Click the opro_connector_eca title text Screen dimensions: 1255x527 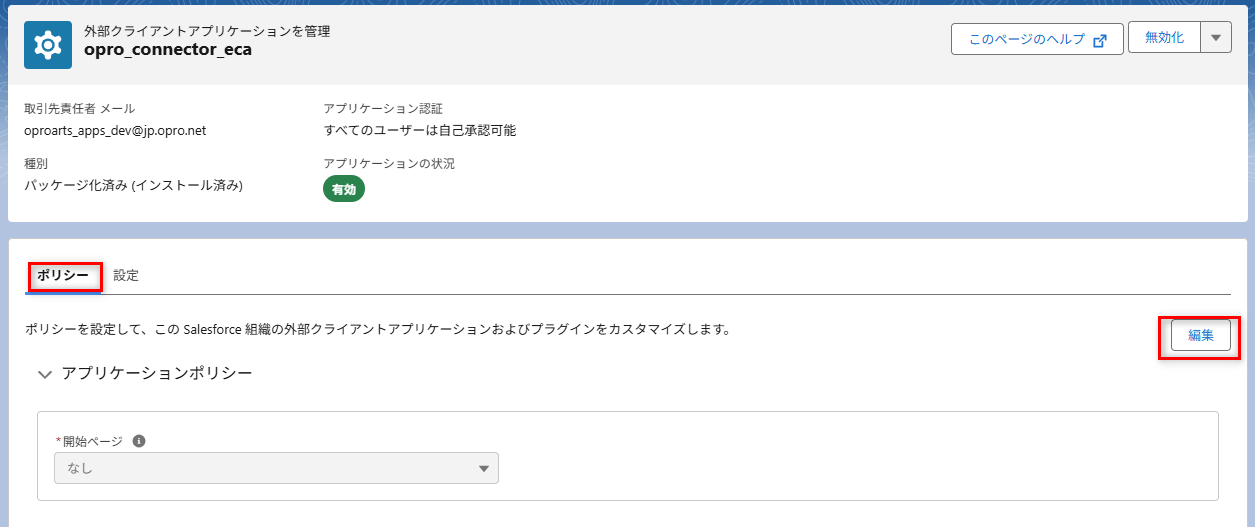[167, 50]
